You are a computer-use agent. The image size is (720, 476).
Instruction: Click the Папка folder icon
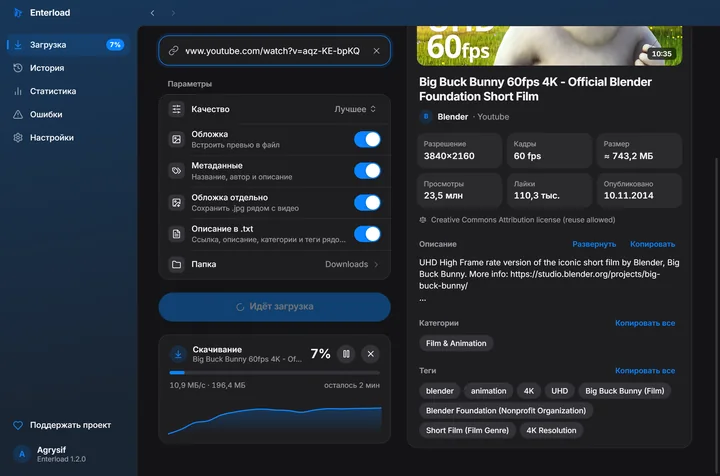point(176,264)
